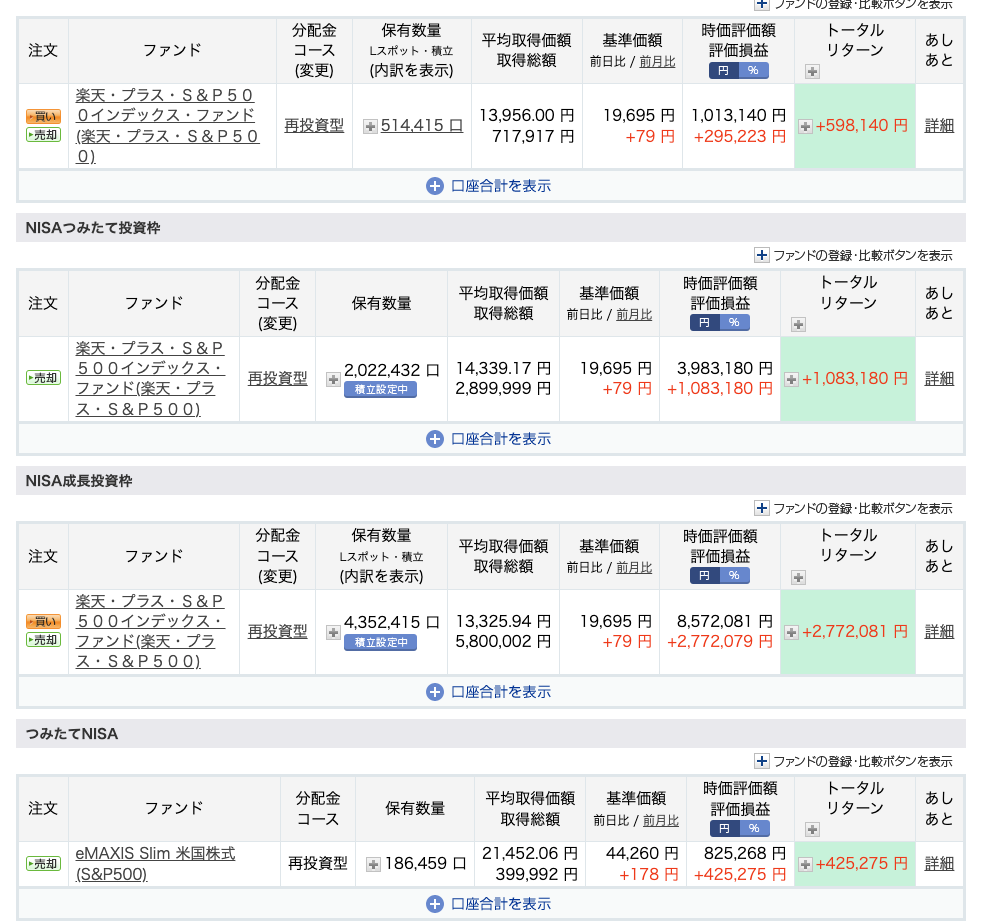Open 楽天・プラス S&P500 fund link with 514,415口
This screenshot has width=990, height=924.
click(167, 126)
